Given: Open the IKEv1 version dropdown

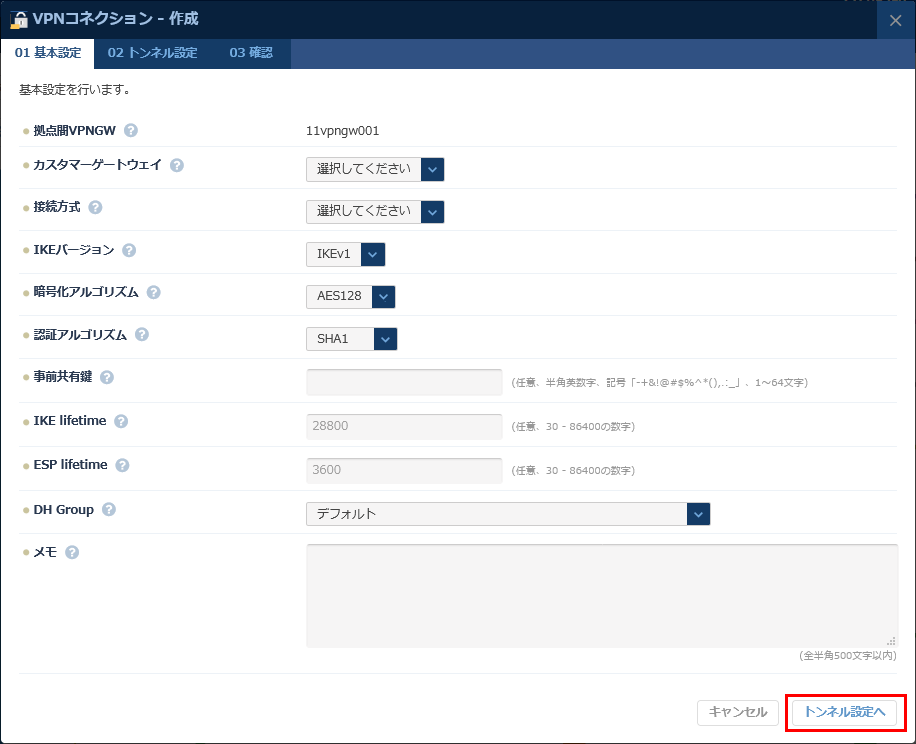Looking at the screenshot, I should 345,254.
